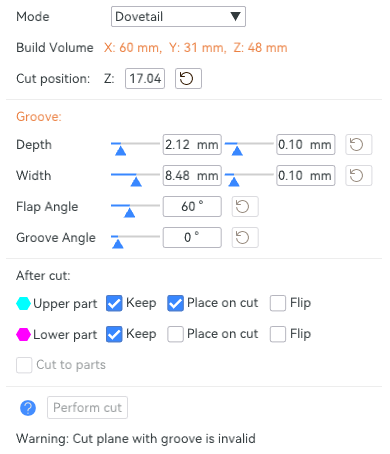
Task: Click the Width tolerance 0.10 mm field
Action: pyautogui.click(x=306, y=176)
